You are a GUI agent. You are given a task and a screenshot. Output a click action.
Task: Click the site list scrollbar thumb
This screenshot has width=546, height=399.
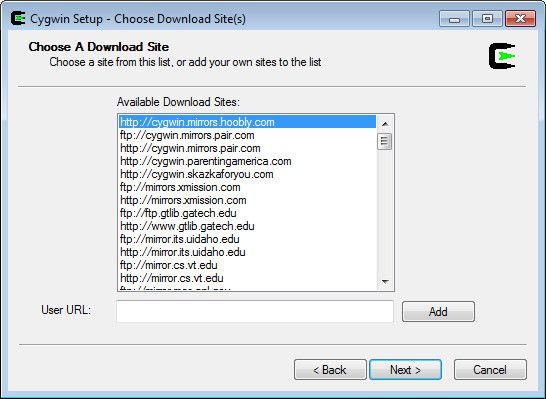click(x=385, y=141)
